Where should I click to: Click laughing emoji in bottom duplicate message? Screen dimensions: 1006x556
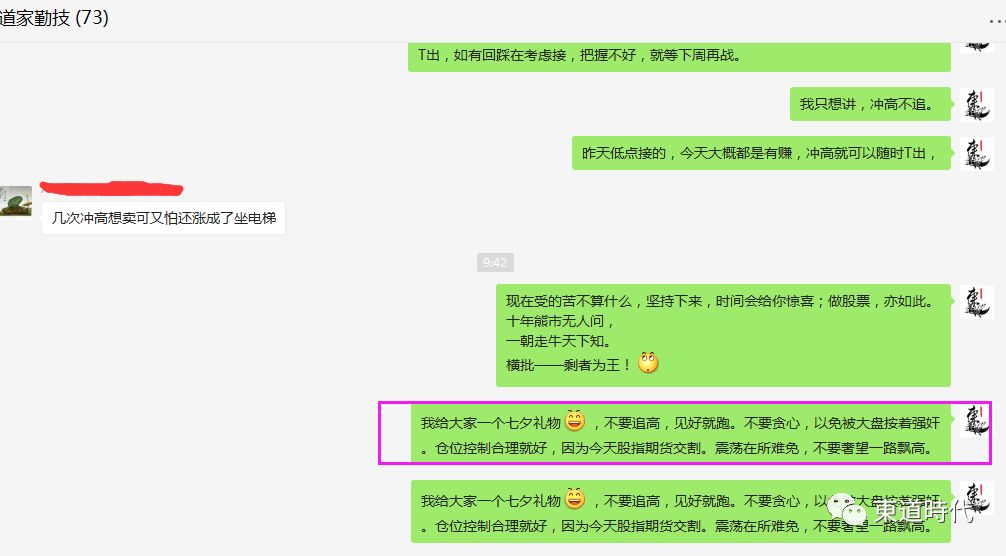coord(575,498)
